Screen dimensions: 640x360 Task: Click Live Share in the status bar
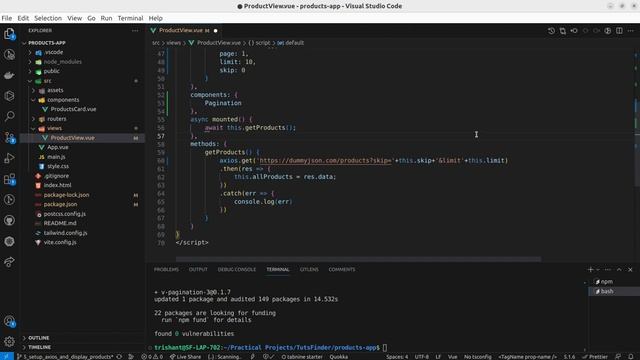[185, 357]
